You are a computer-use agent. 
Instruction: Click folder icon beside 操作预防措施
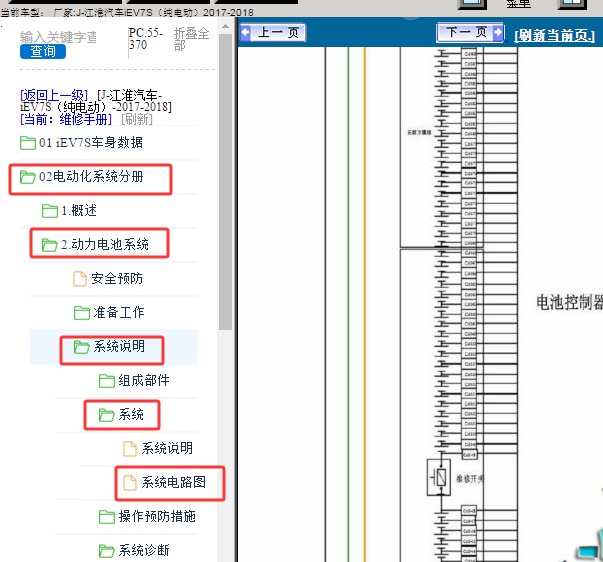pyautogui.click(x=107, y=517)
